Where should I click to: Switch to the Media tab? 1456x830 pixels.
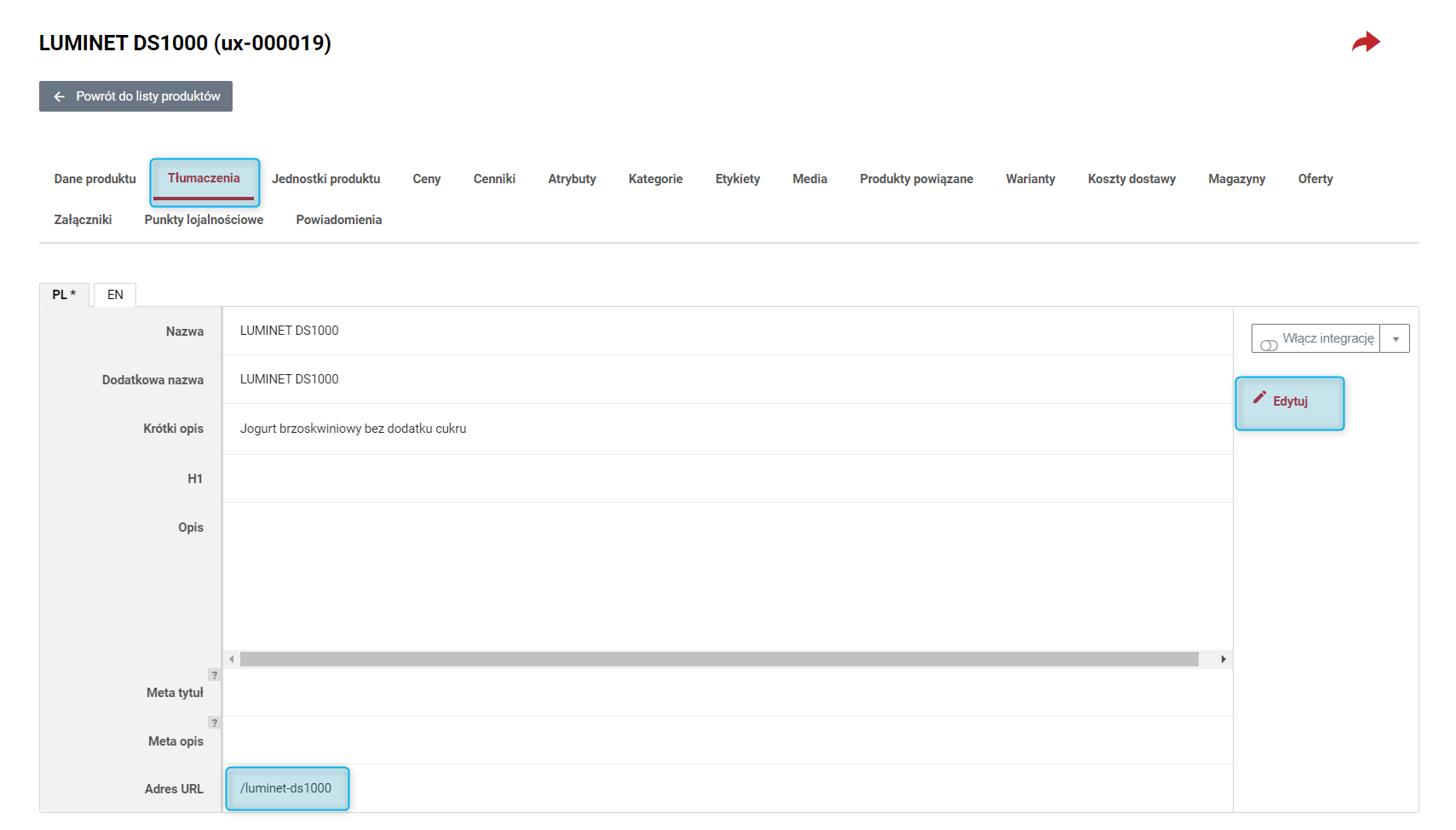(x=810, y=179)
